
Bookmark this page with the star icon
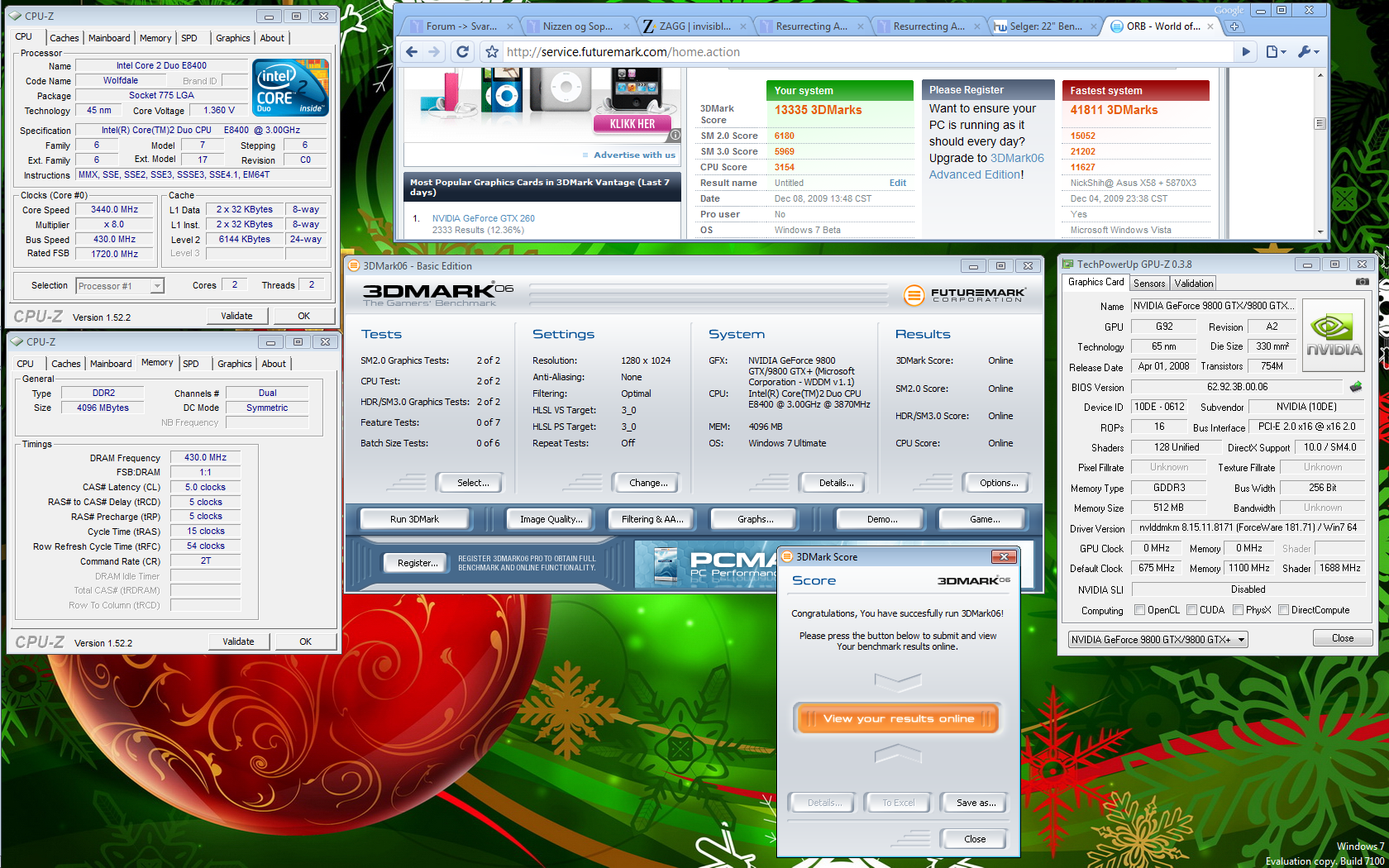click(492, 52)
